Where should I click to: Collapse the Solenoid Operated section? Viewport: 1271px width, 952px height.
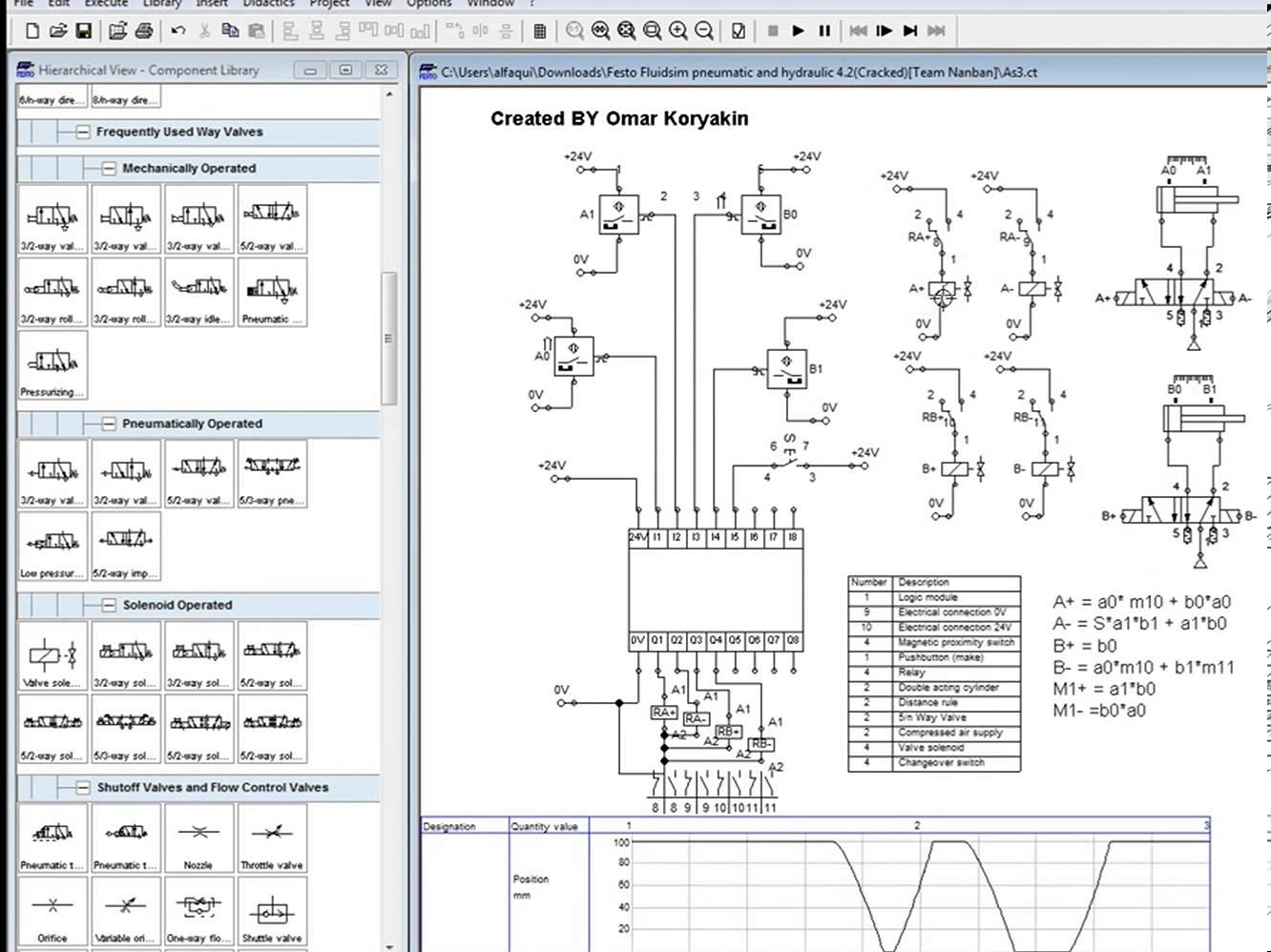pyautogui.click(x=107, y=605)
